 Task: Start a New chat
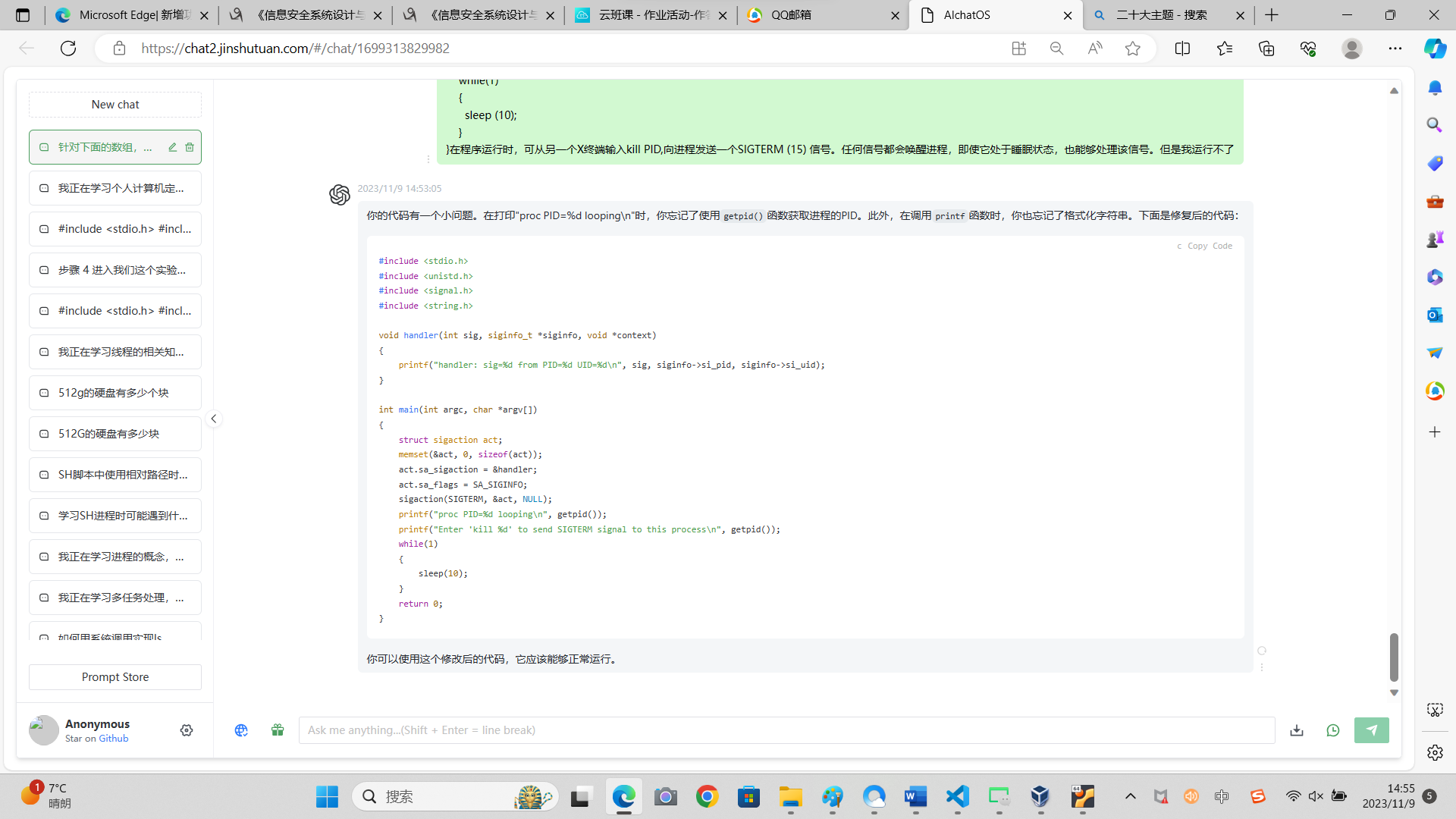point(115,105)
